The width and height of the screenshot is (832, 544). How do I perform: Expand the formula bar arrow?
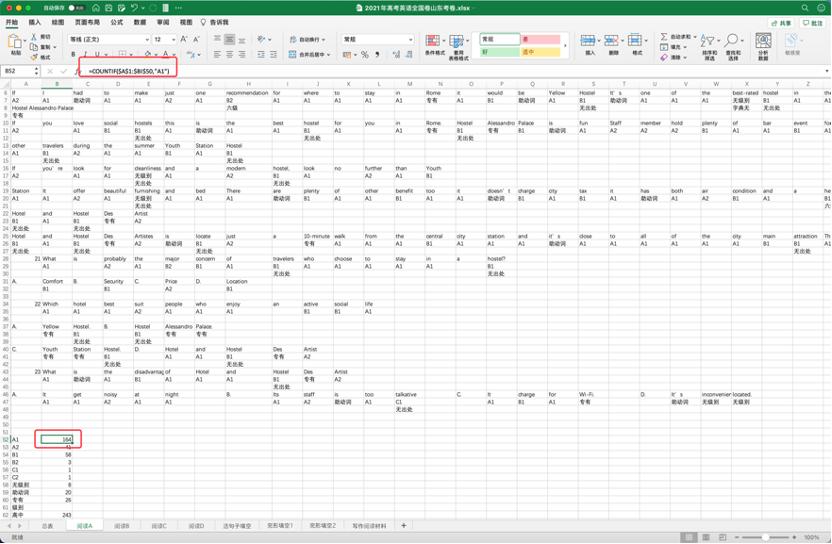click(827, 71)
